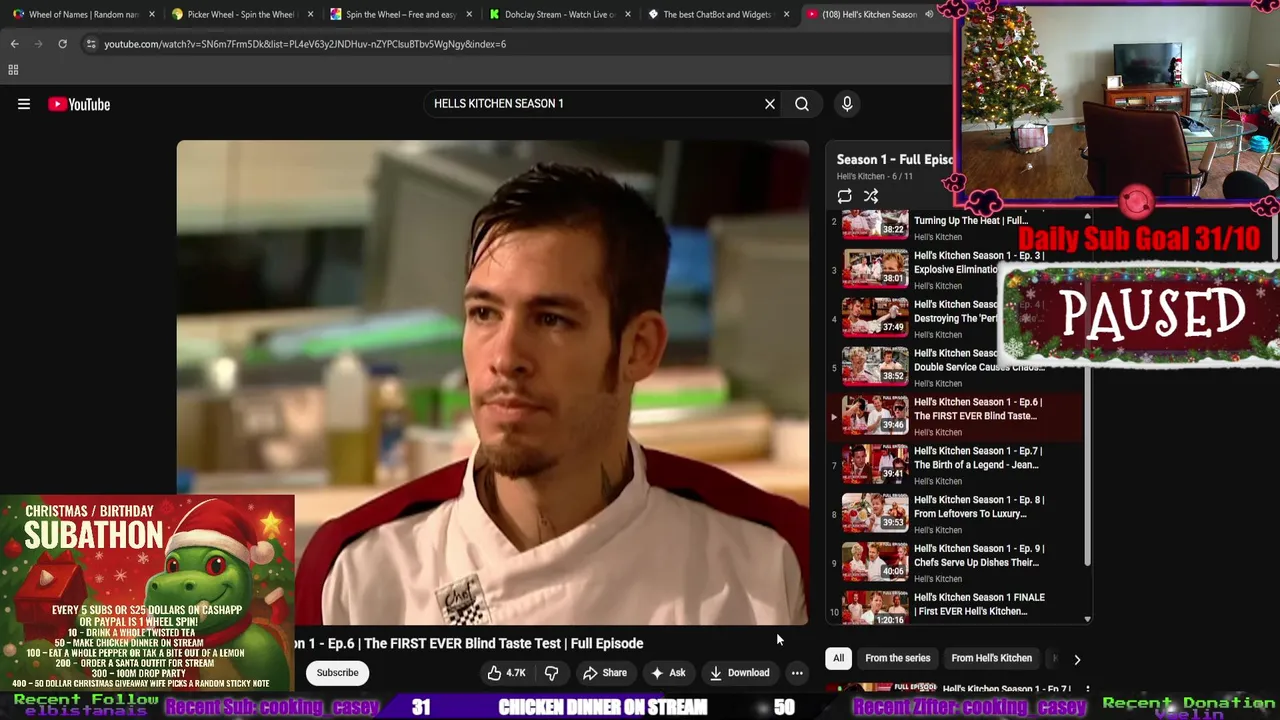Select currently playing Ep.6 Blind Taste Test

pos(955,416)
